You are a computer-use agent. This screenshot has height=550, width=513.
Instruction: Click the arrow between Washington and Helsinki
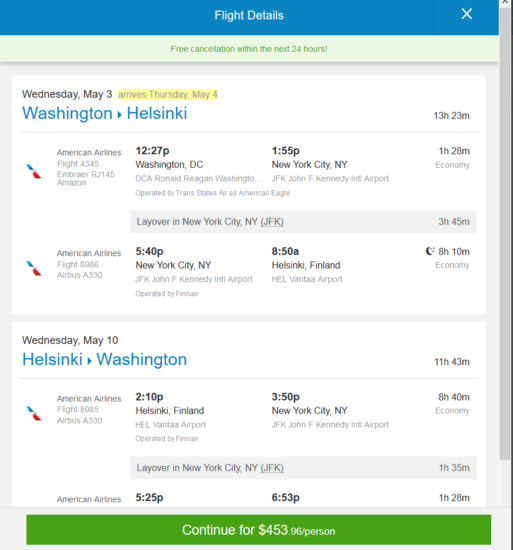click(120, 115)
